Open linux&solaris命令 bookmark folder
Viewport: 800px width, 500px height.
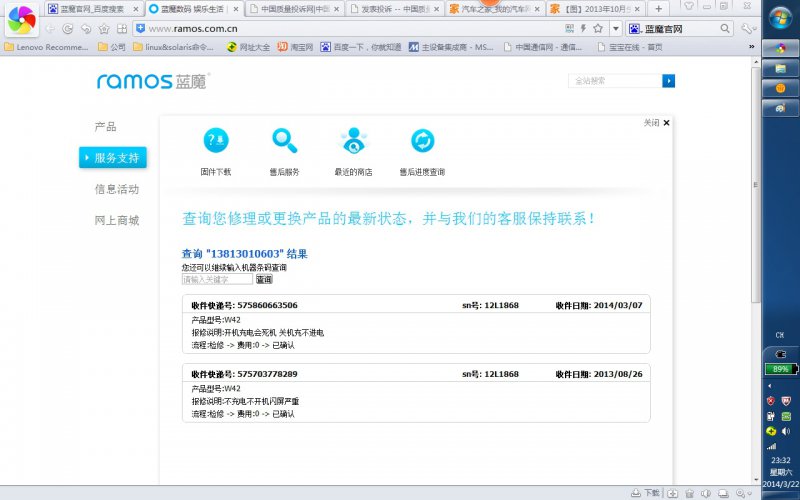click(x=173, y=47)
